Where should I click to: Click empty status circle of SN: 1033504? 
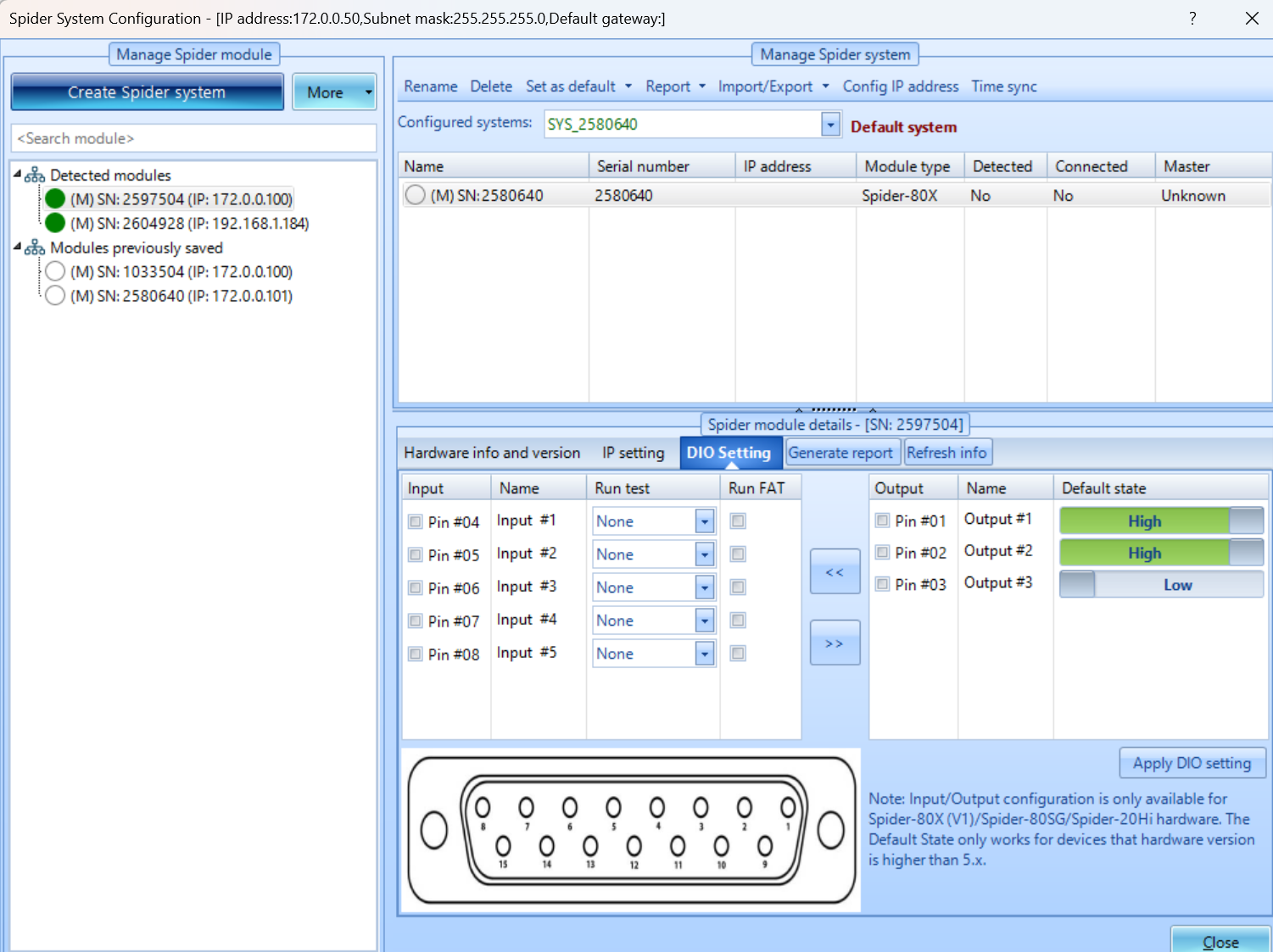pos(55,271)
